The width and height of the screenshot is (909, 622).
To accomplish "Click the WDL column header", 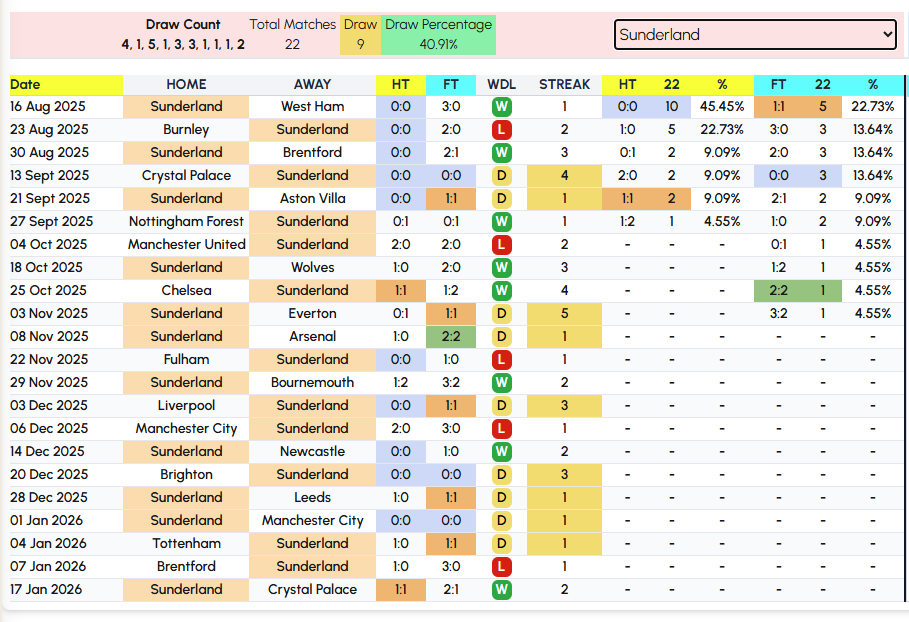I will coord(501,85).
